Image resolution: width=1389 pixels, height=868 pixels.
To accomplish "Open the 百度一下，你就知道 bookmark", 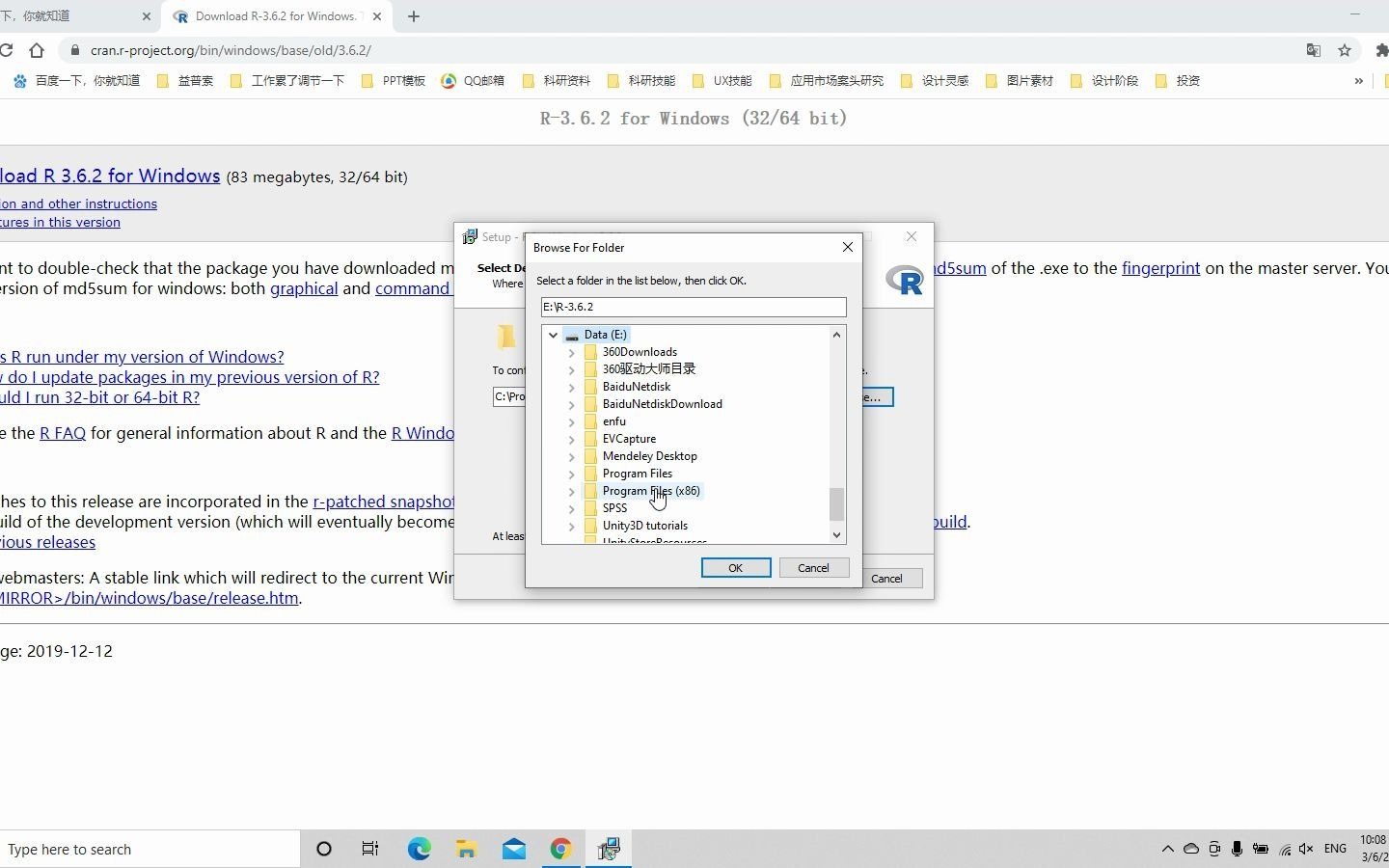I will click(76, 81).
